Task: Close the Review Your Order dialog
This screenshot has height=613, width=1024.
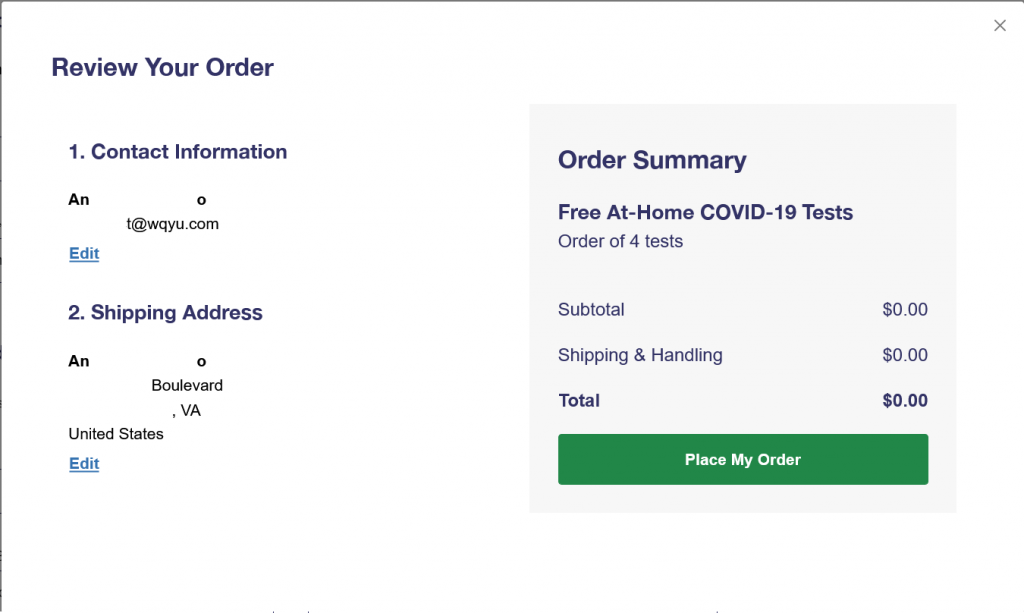Action: [1000, 25]
